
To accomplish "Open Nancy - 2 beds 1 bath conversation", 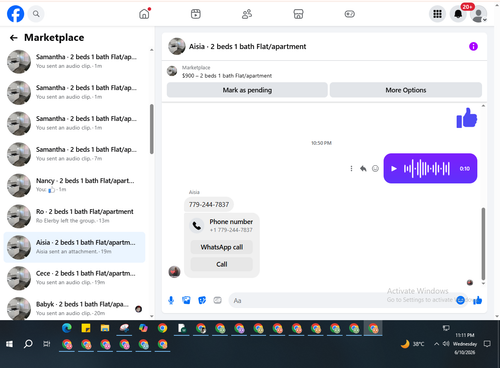I will coord(74,185).
